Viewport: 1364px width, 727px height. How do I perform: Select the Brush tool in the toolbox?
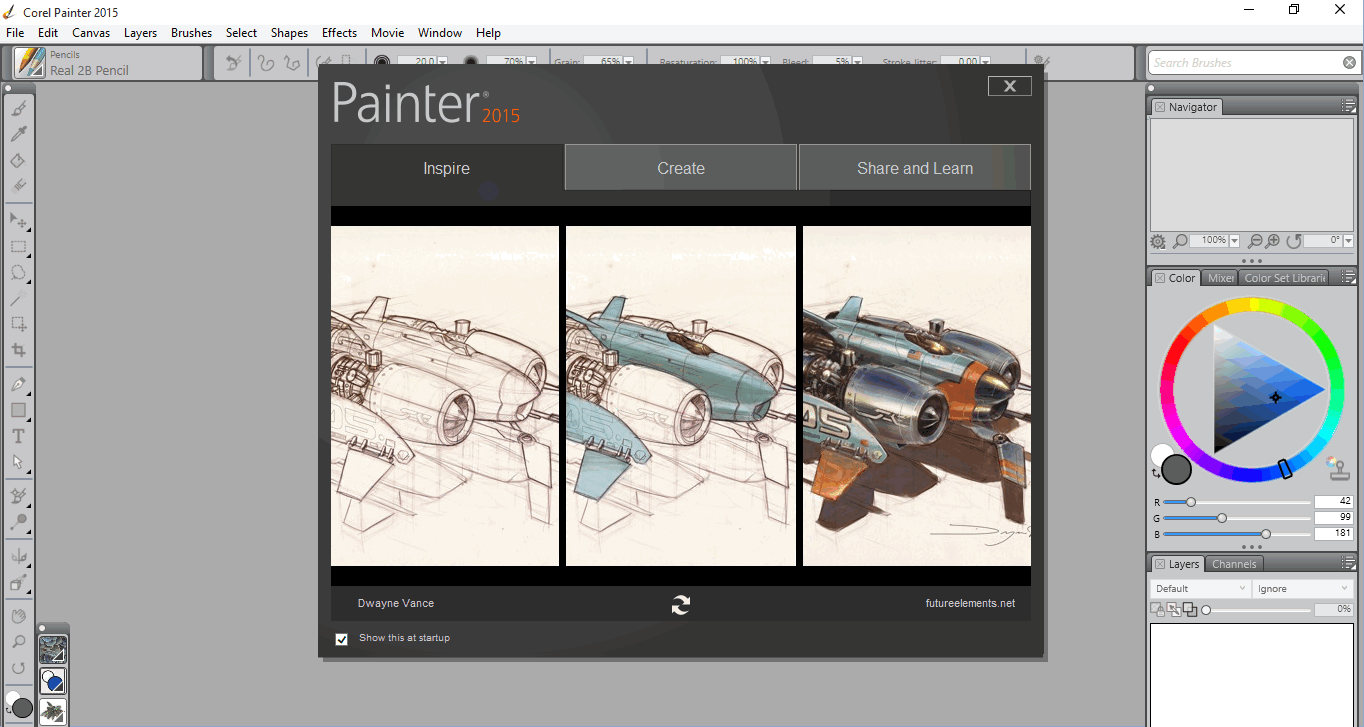tap(18, 108)
